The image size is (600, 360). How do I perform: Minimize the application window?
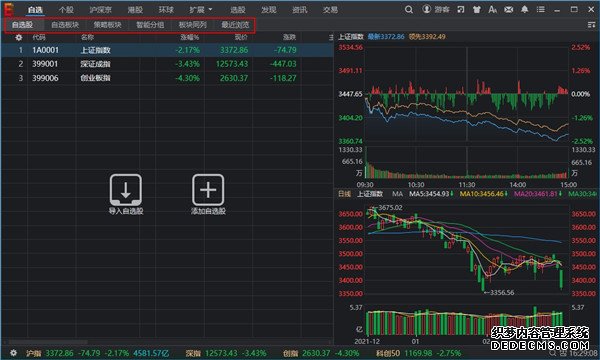557,10
